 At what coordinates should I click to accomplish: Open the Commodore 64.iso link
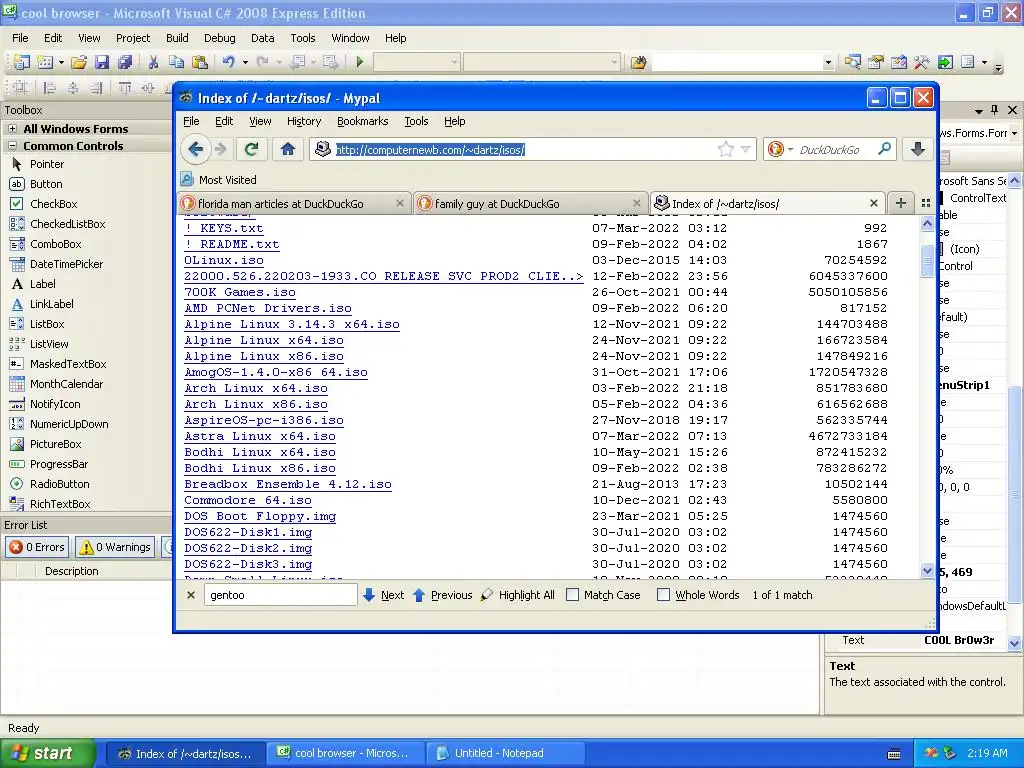click(248, 500)
